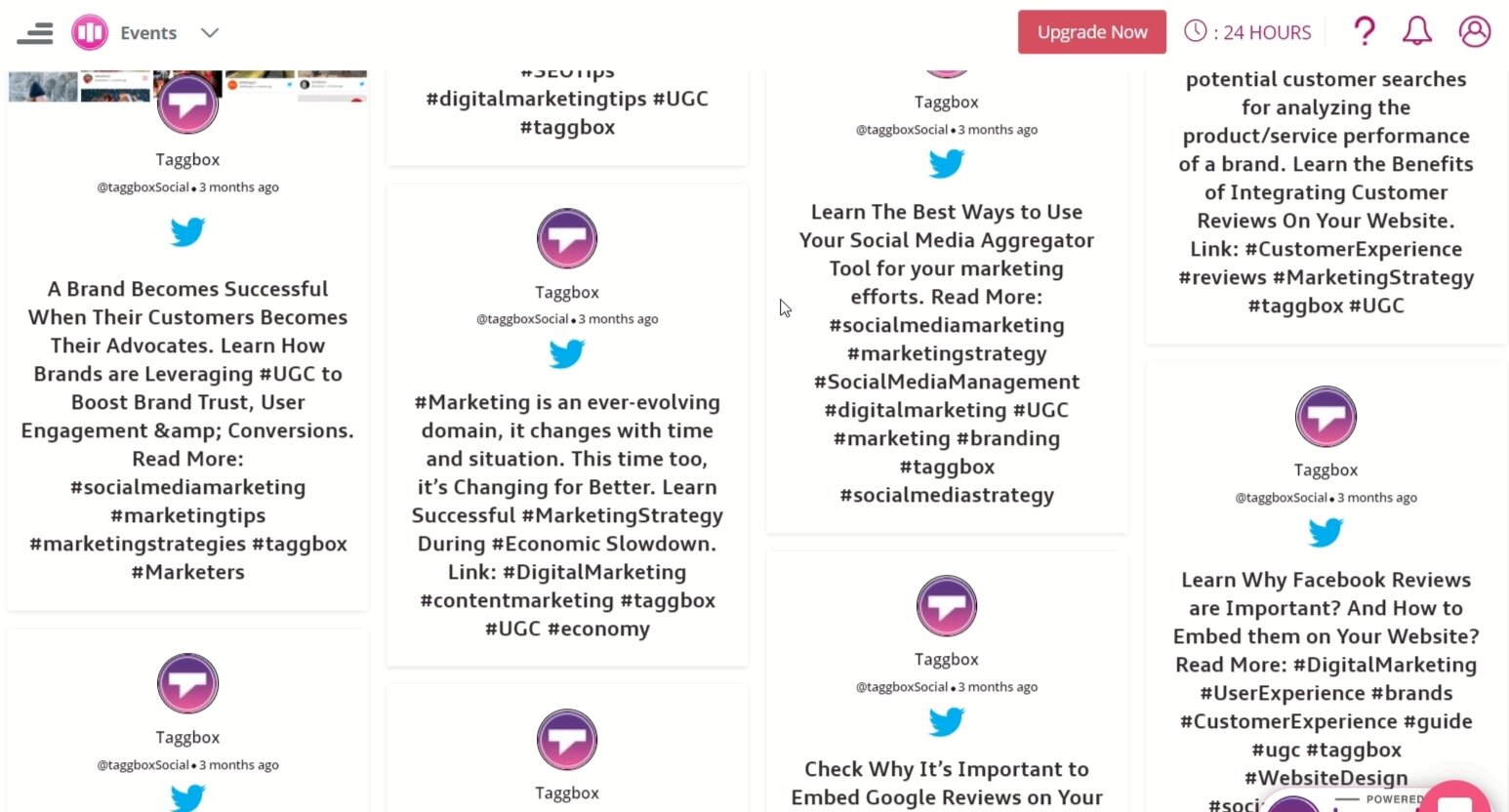Screen dimensions: 1509x812
Task: Open the user profile account icon
Action: pos(1474,32)
